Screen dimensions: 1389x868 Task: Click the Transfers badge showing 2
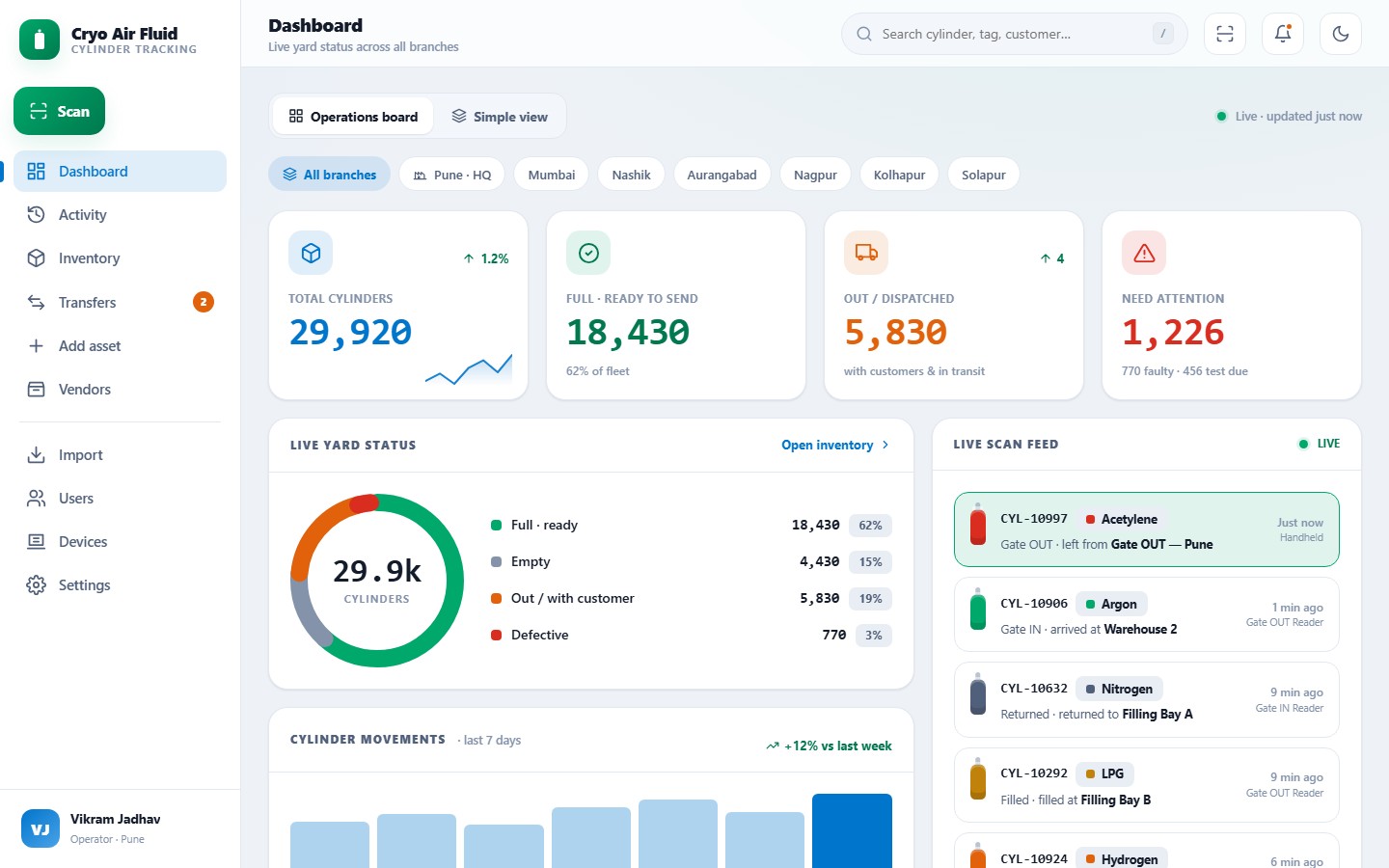pyautogui.click(x=204, y=302)
